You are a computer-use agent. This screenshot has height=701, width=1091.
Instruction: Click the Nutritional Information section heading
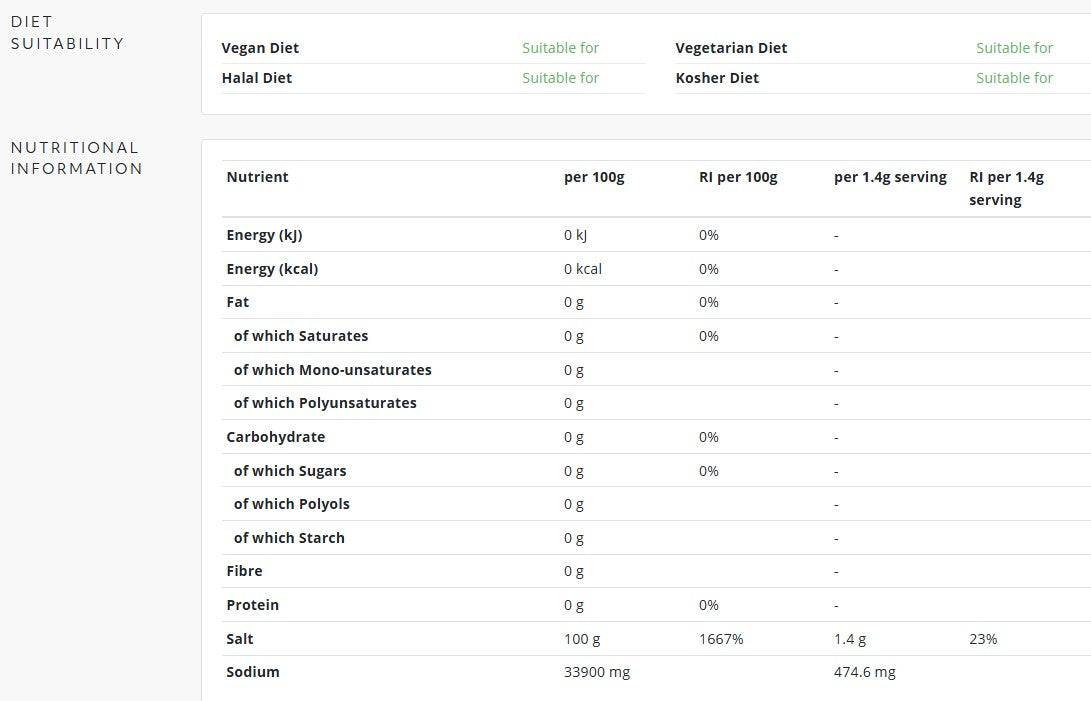pyautogui.click(x=77, y=158)
